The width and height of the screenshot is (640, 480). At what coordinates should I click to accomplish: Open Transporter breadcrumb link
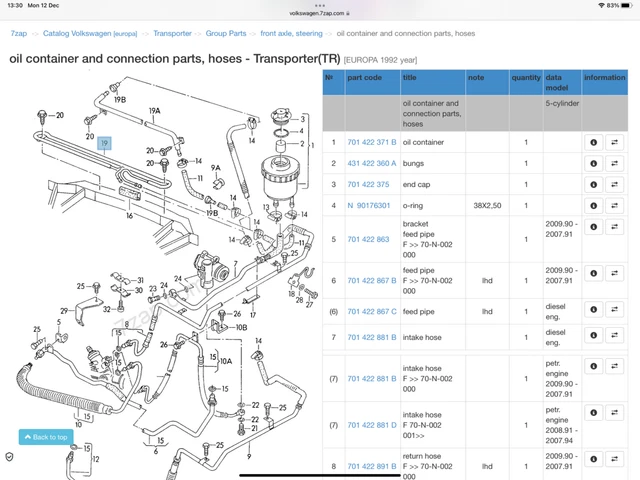(x=172, y=33)
